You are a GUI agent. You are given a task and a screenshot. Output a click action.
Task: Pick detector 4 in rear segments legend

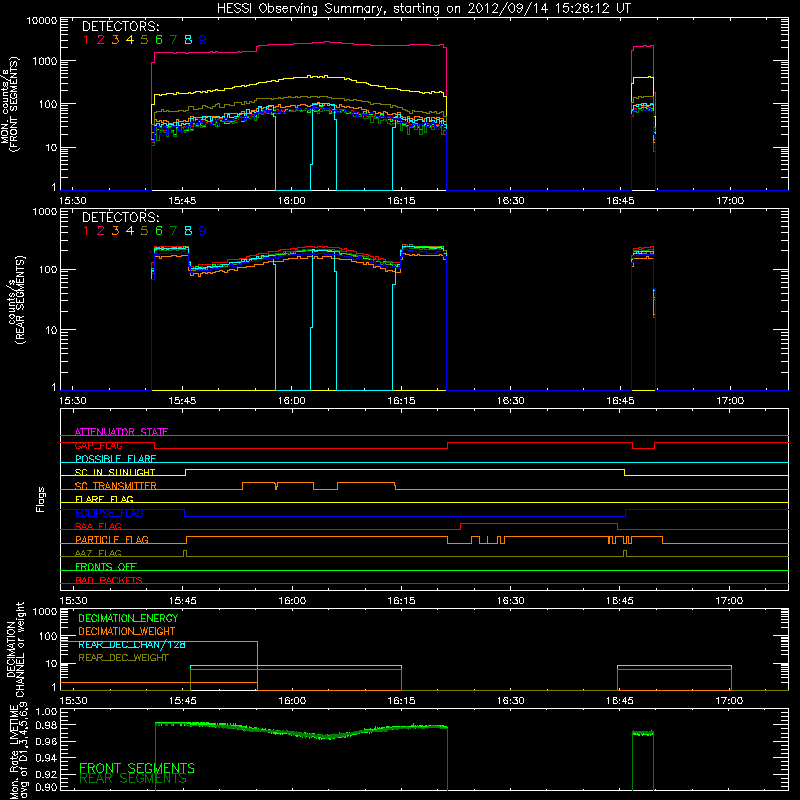click(x=130, y=231)
